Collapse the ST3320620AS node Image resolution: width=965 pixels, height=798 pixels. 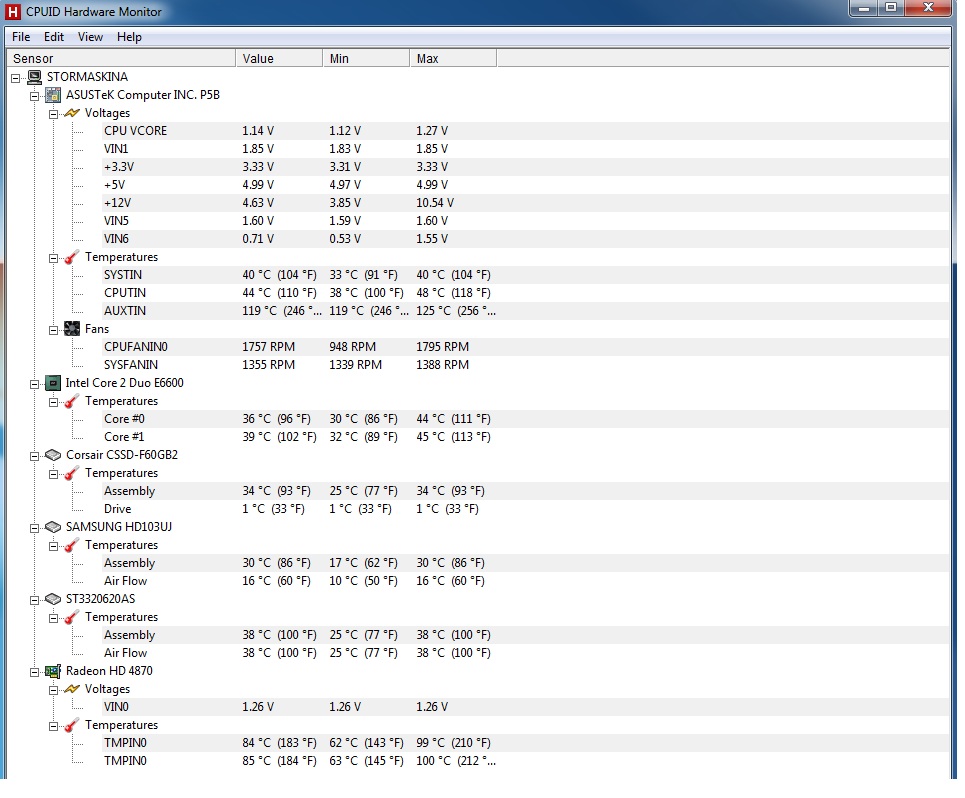34,600
